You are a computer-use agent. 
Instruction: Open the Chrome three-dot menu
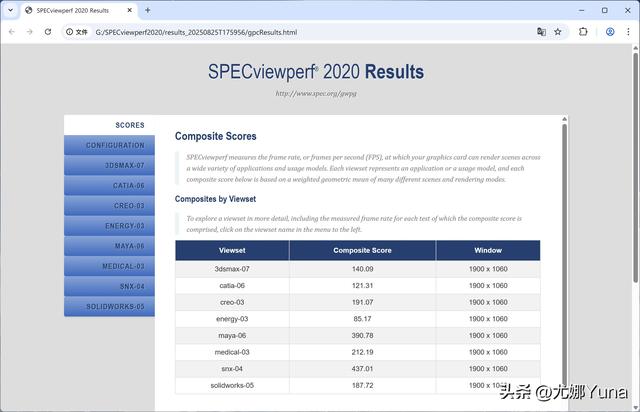click(628, 32)
